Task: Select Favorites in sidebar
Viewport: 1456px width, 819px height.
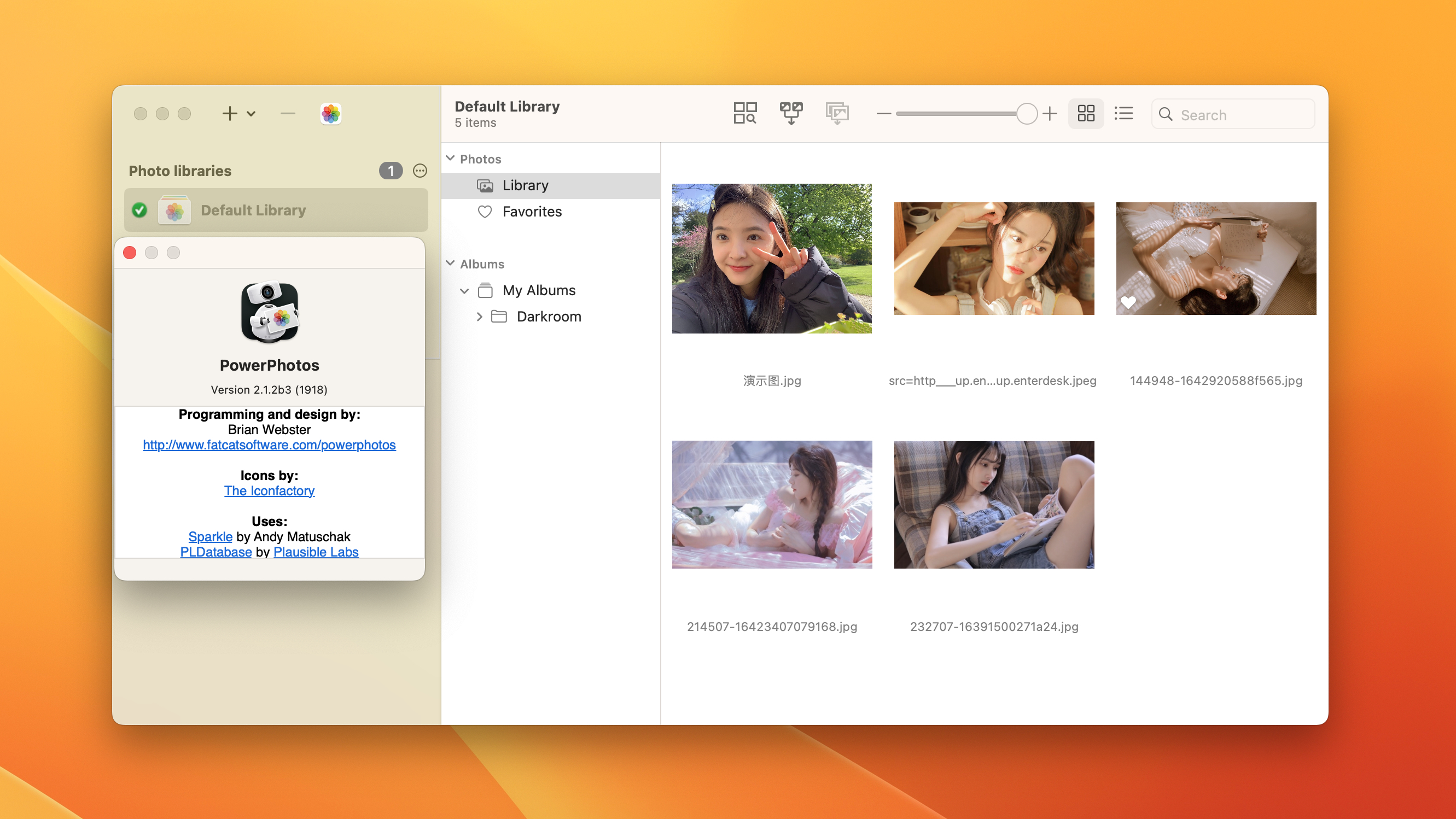Action: click(x=531, y=212)
